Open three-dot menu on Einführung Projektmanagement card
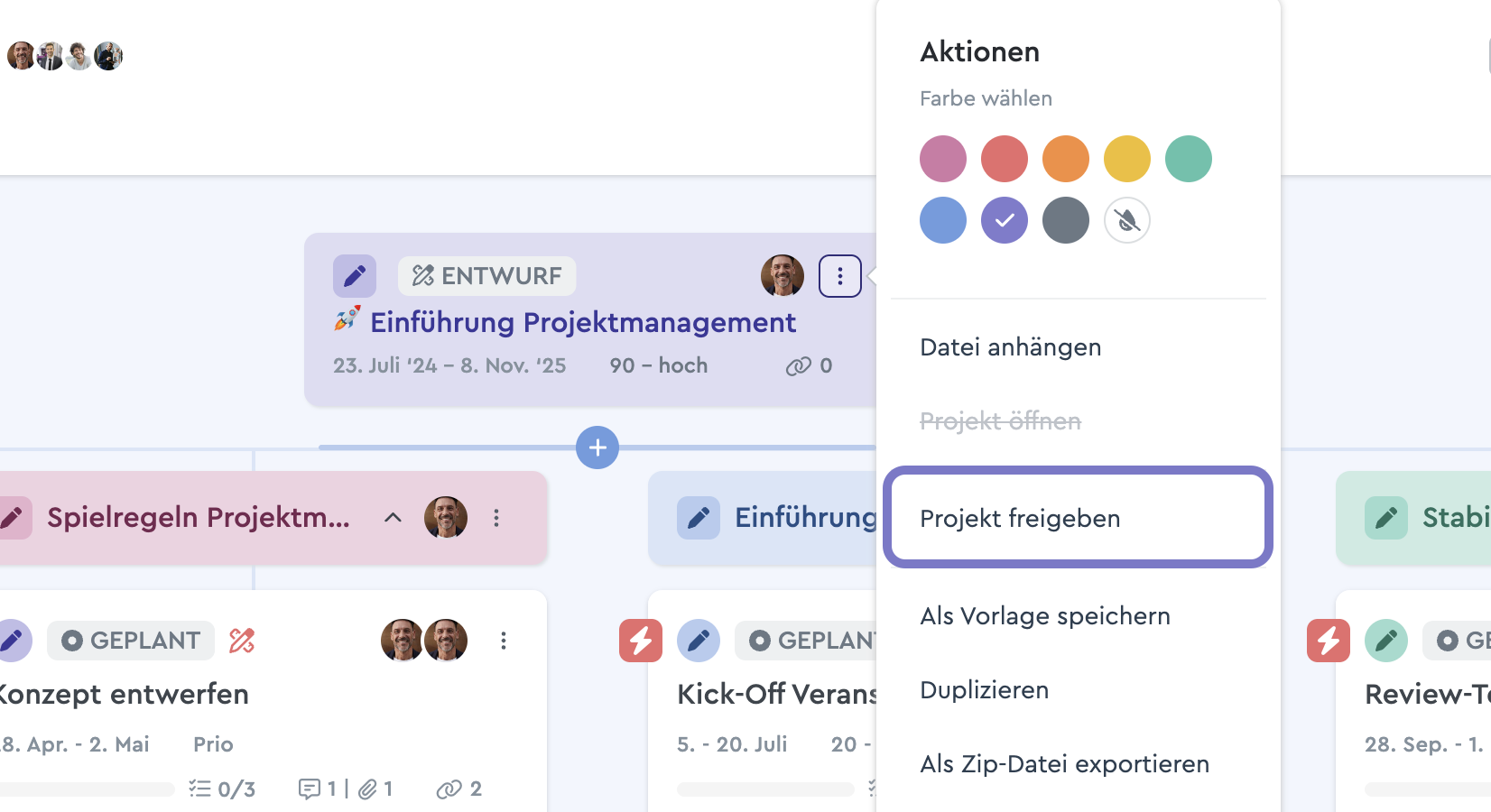 point(839,276)
